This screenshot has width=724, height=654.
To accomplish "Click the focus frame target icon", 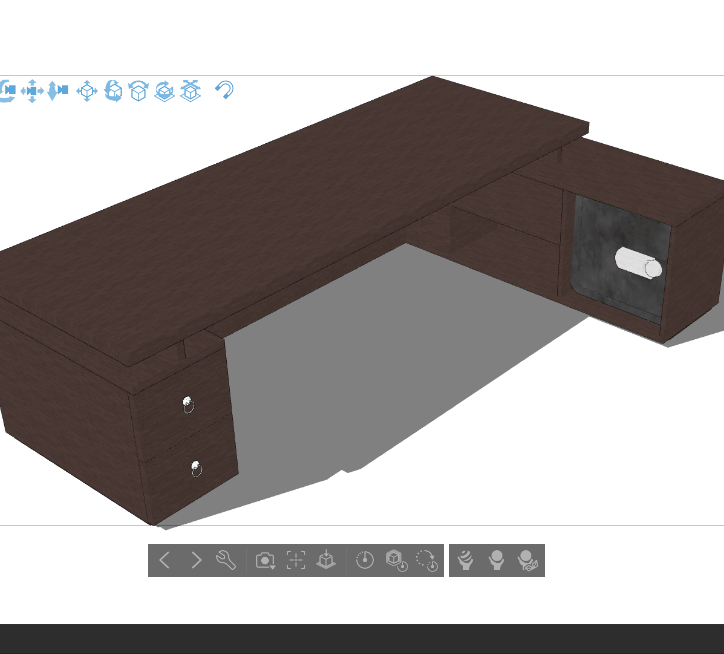I will pos(296,560).
